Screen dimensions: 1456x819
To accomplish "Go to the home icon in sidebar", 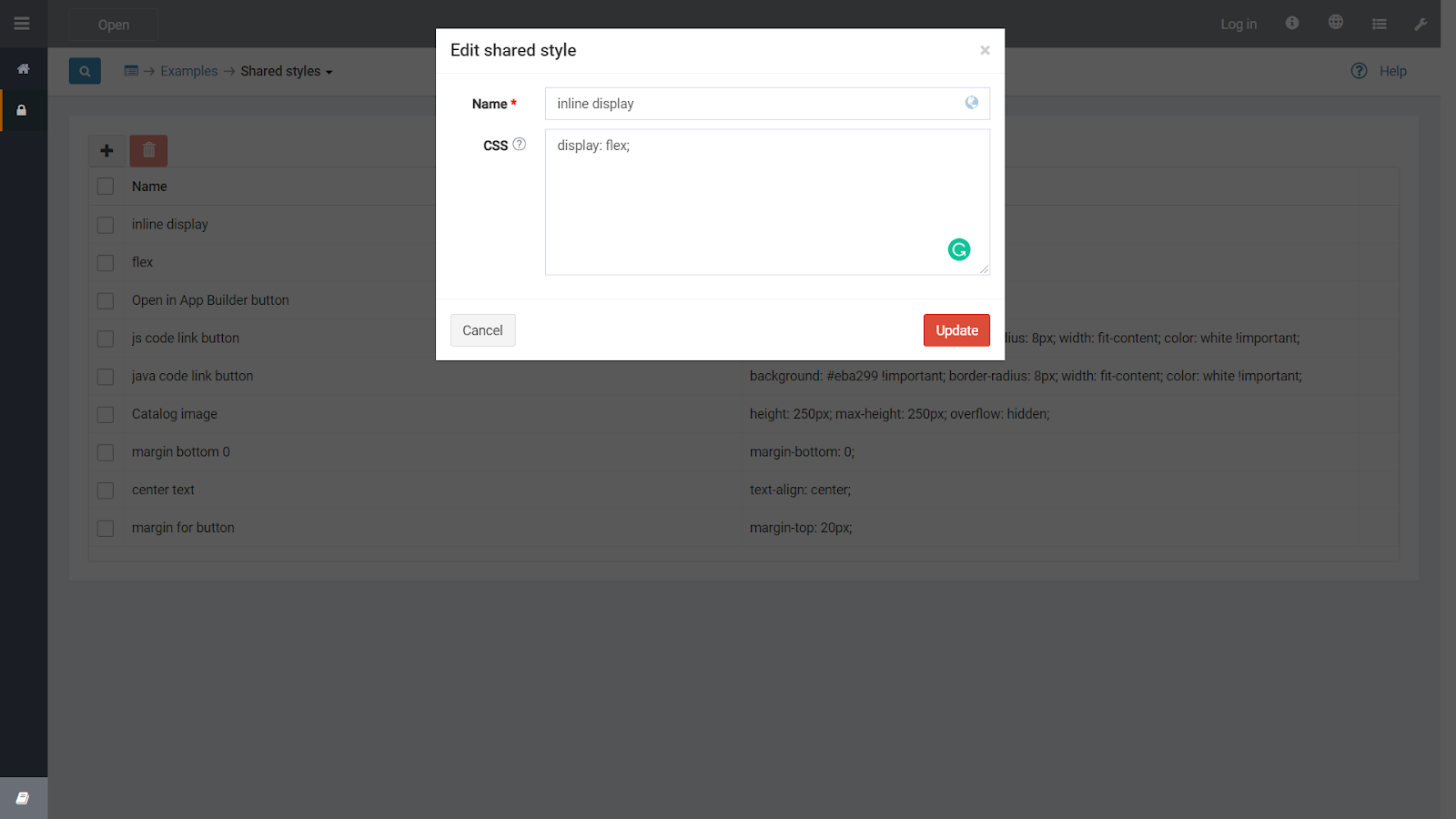I will point(23,69).
